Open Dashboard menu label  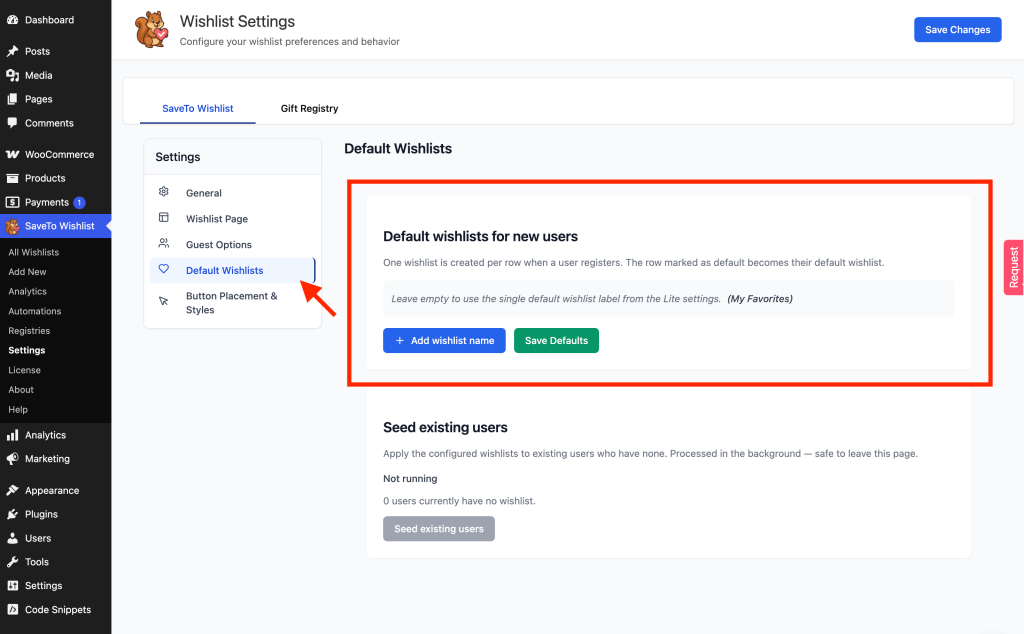[x=50, y=20]
